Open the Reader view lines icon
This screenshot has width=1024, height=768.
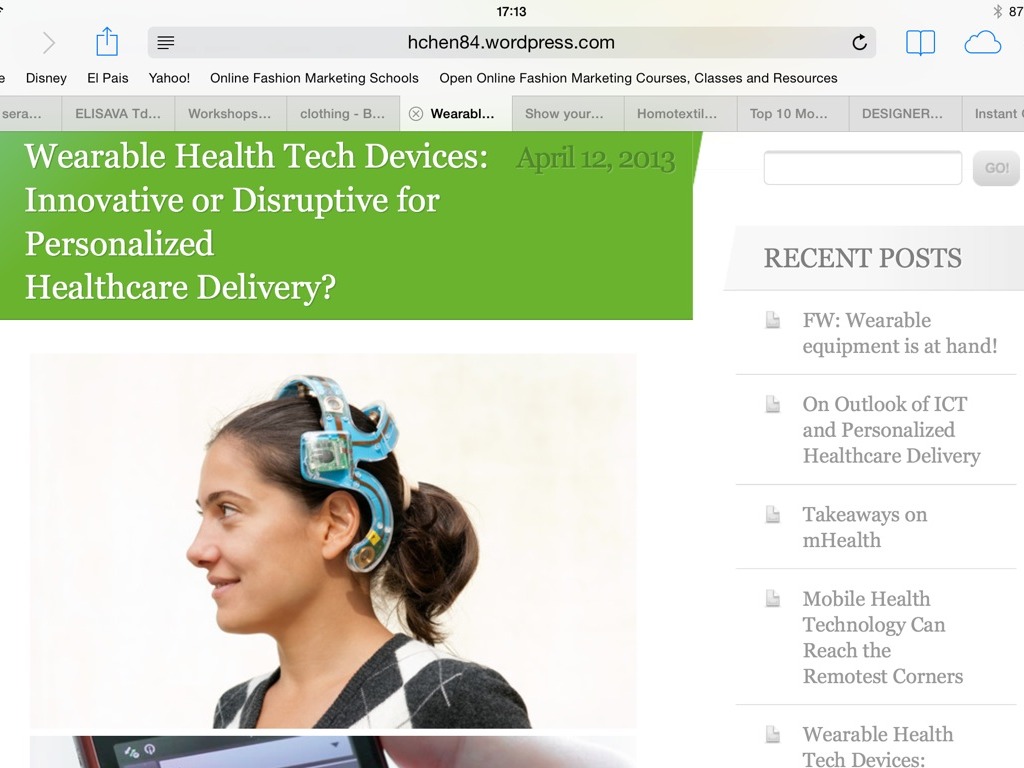166,43
